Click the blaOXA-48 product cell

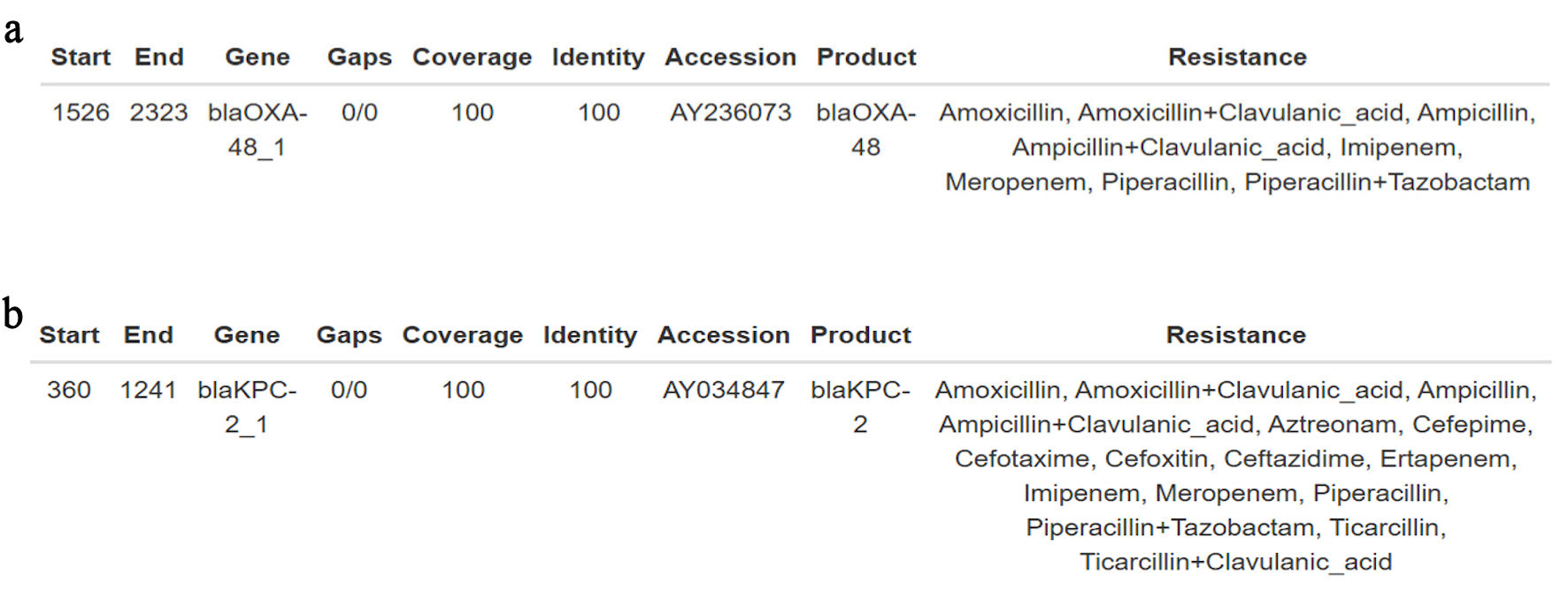tap(865, 129)
